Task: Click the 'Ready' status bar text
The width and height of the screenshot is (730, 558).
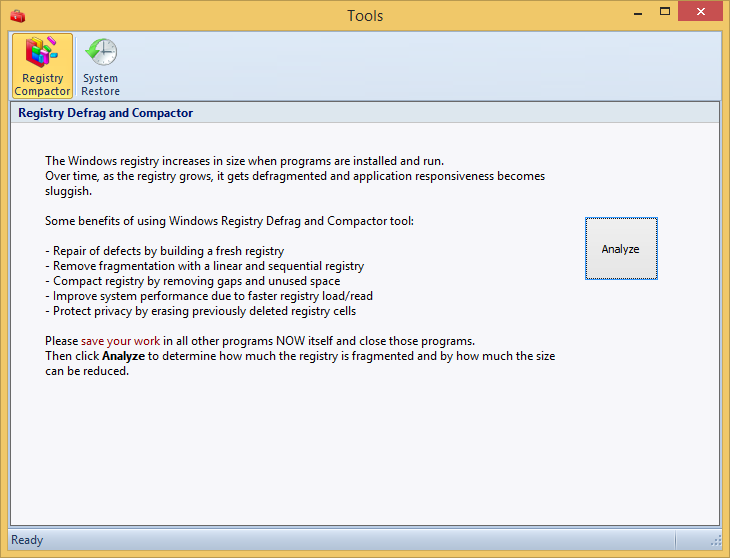Action: click(x=27, y=540)
